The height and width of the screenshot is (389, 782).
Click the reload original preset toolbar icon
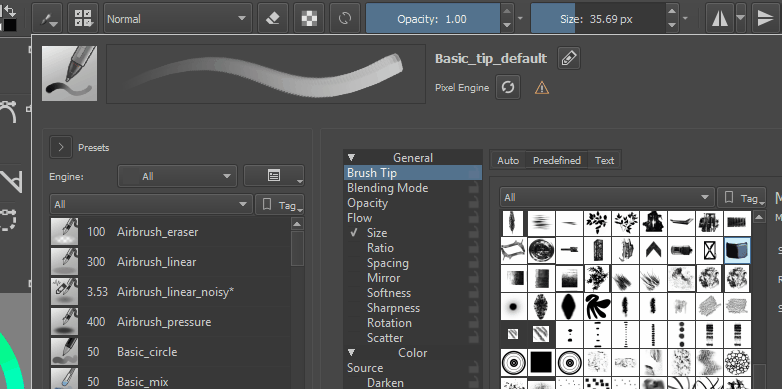click(345, 19)
